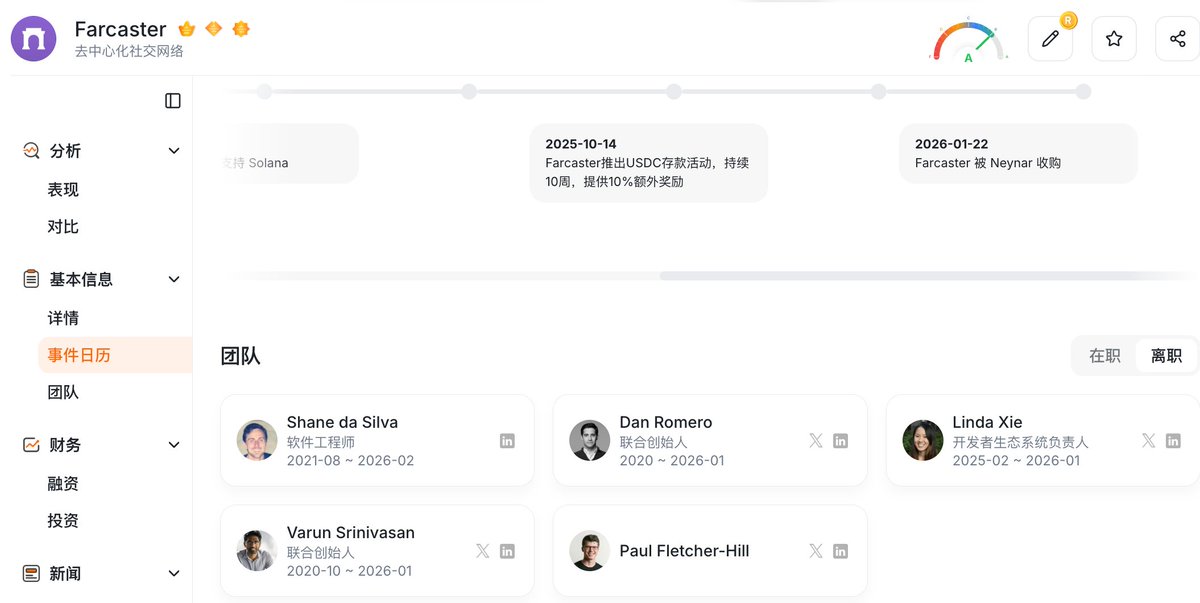The height and width of the screenshot is (603, 1200).
Task: Collapse the 分析 section chevron
Action: coord(174,151)
